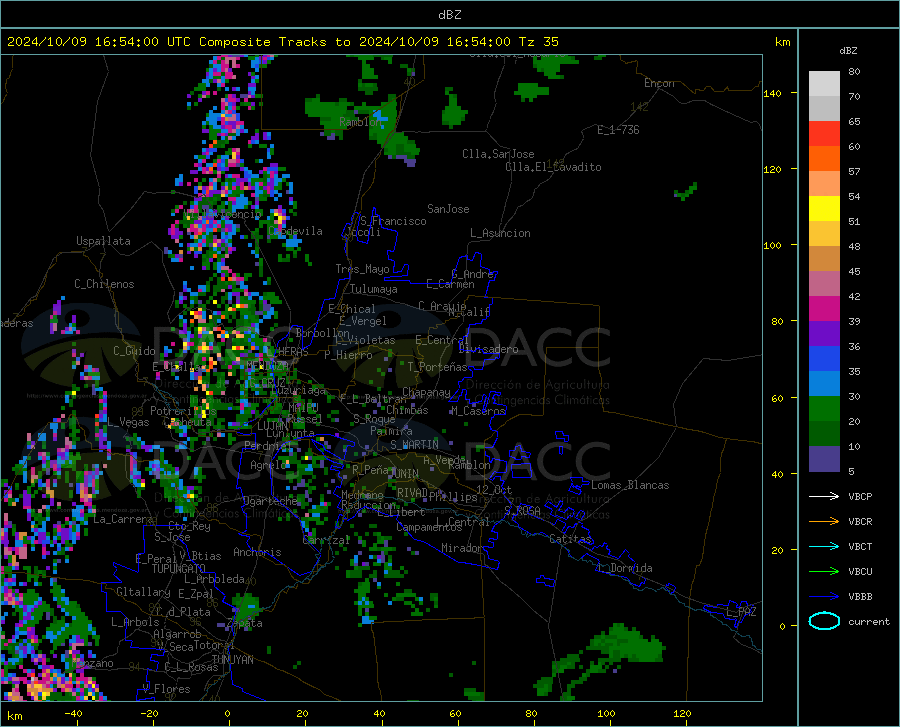
Task: Click the cyan VBCT arrow legend
Action: pyautogui.click(x=824, y=546)
